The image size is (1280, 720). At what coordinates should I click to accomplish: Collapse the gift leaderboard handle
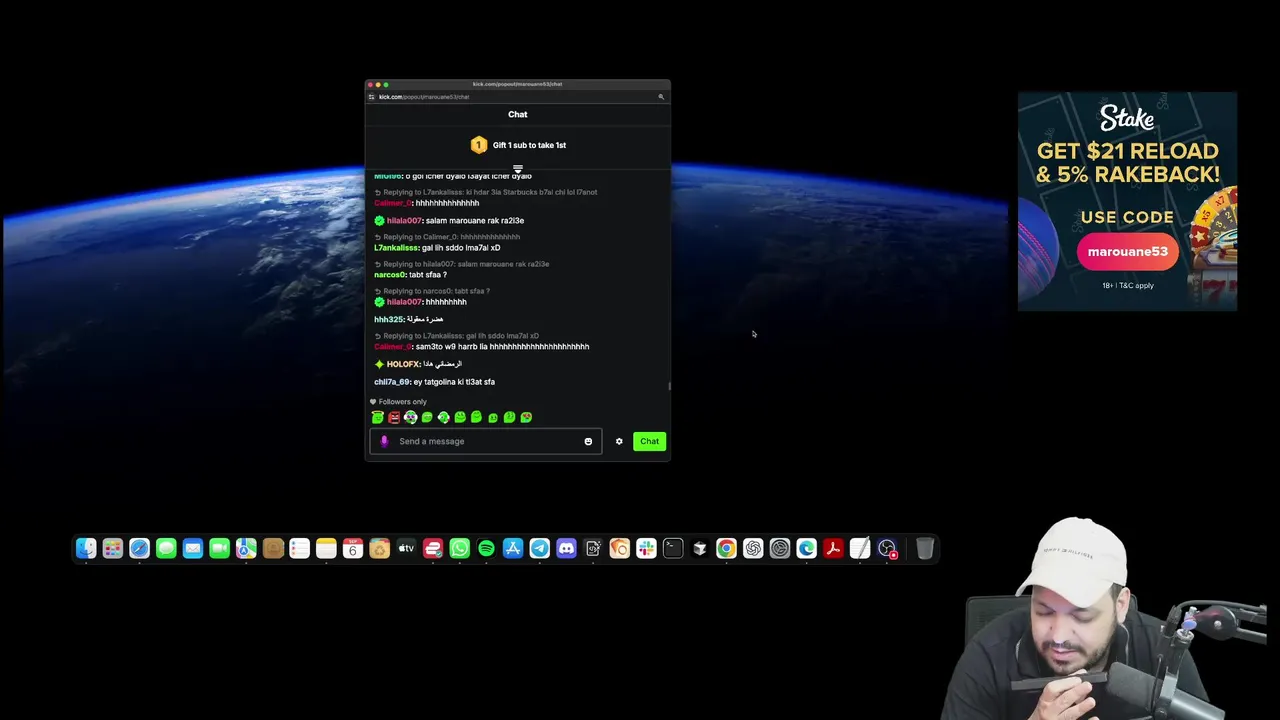517,169
